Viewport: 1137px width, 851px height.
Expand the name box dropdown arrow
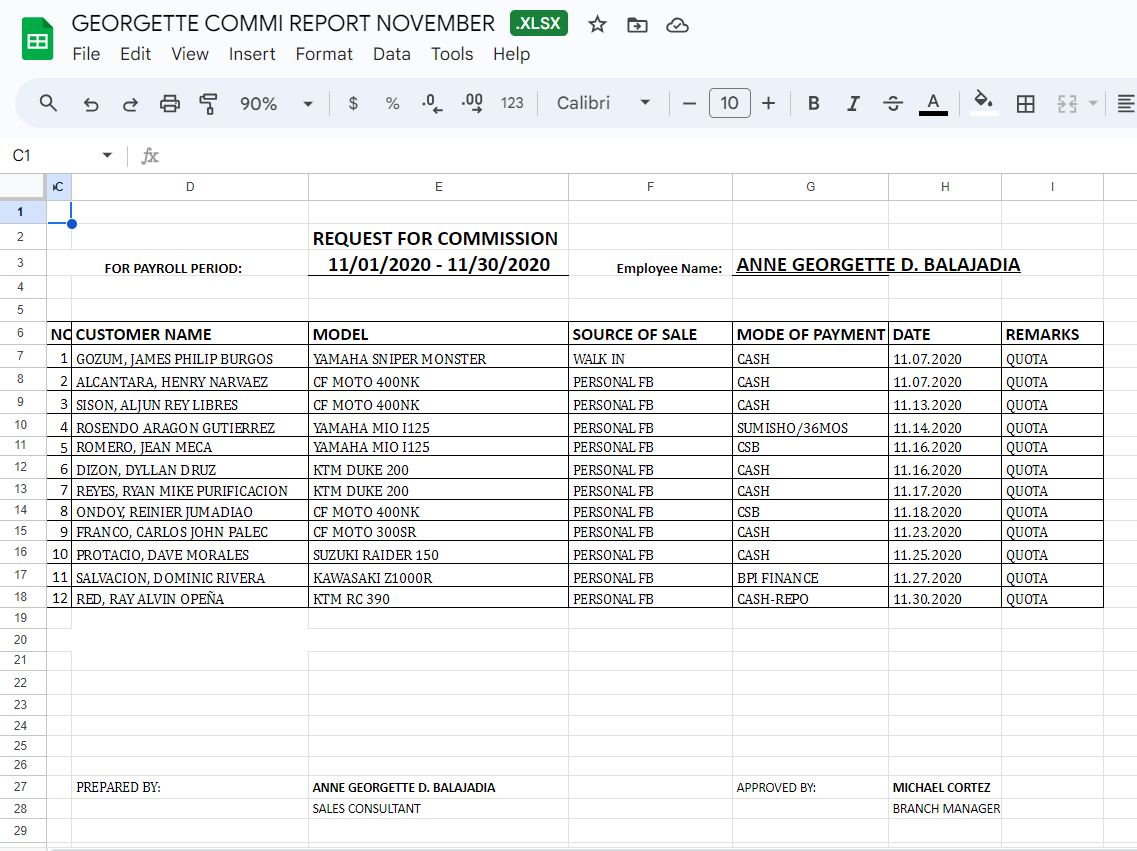tap(107, 155)
